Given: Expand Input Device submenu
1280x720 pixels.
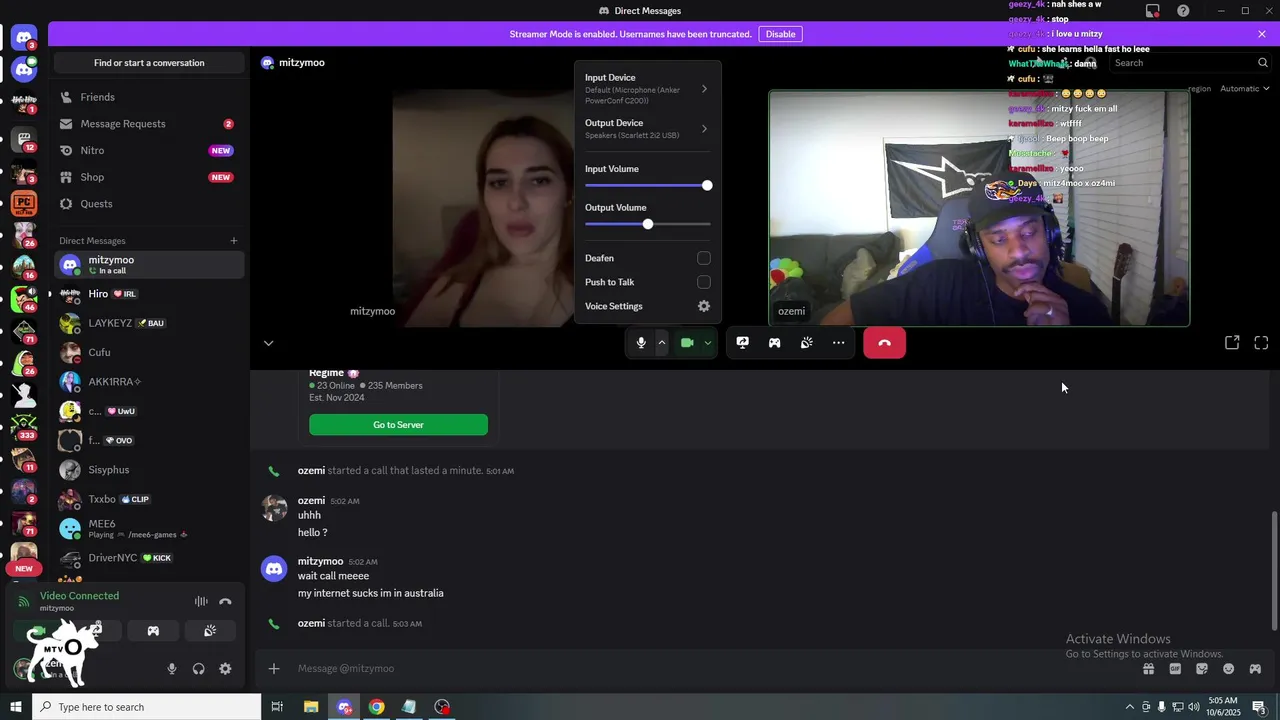Looking at the screenshot, I should [647, 88].
